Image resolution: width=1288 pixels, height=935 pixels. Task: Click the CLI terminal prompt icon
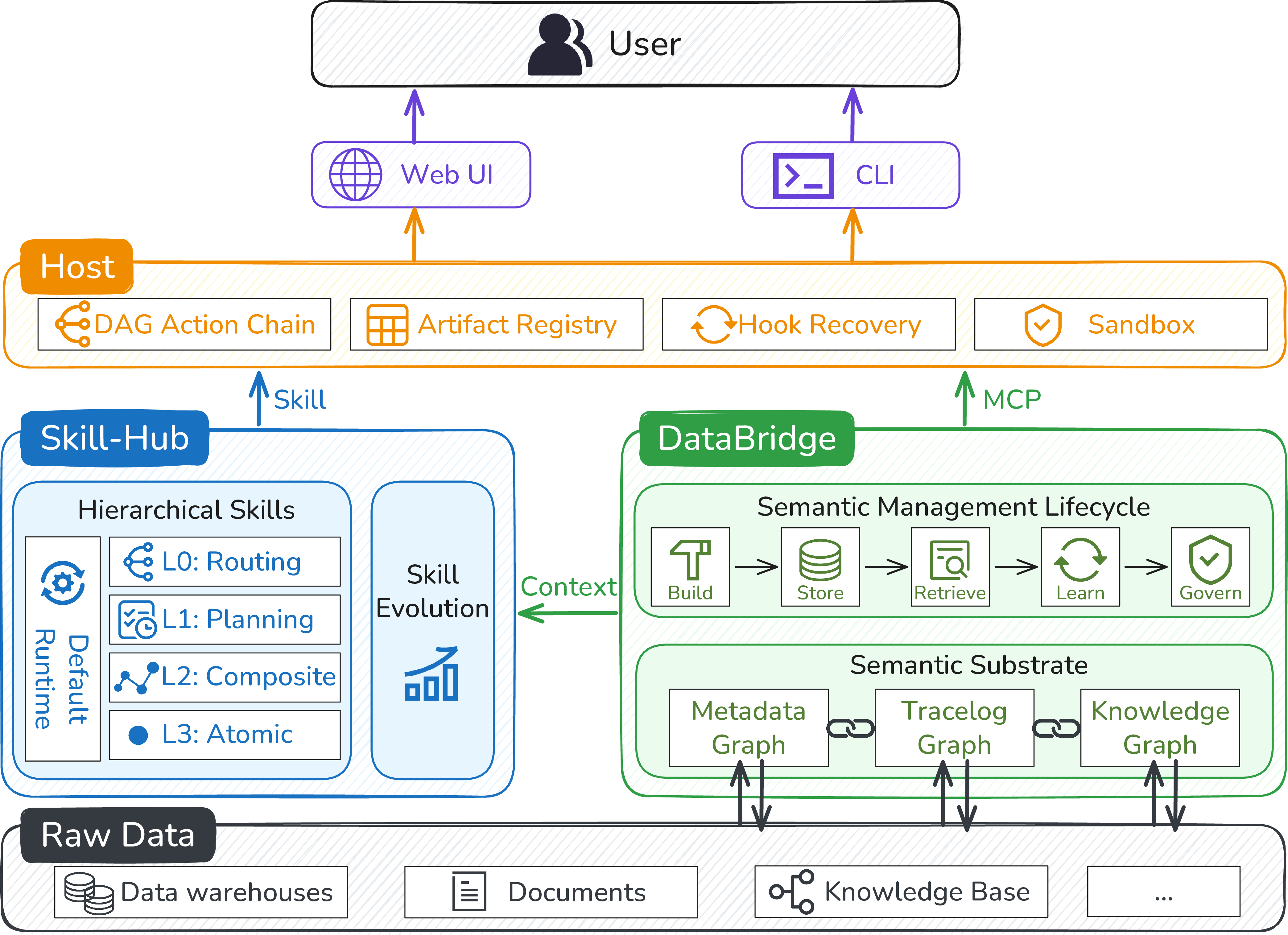803,176
